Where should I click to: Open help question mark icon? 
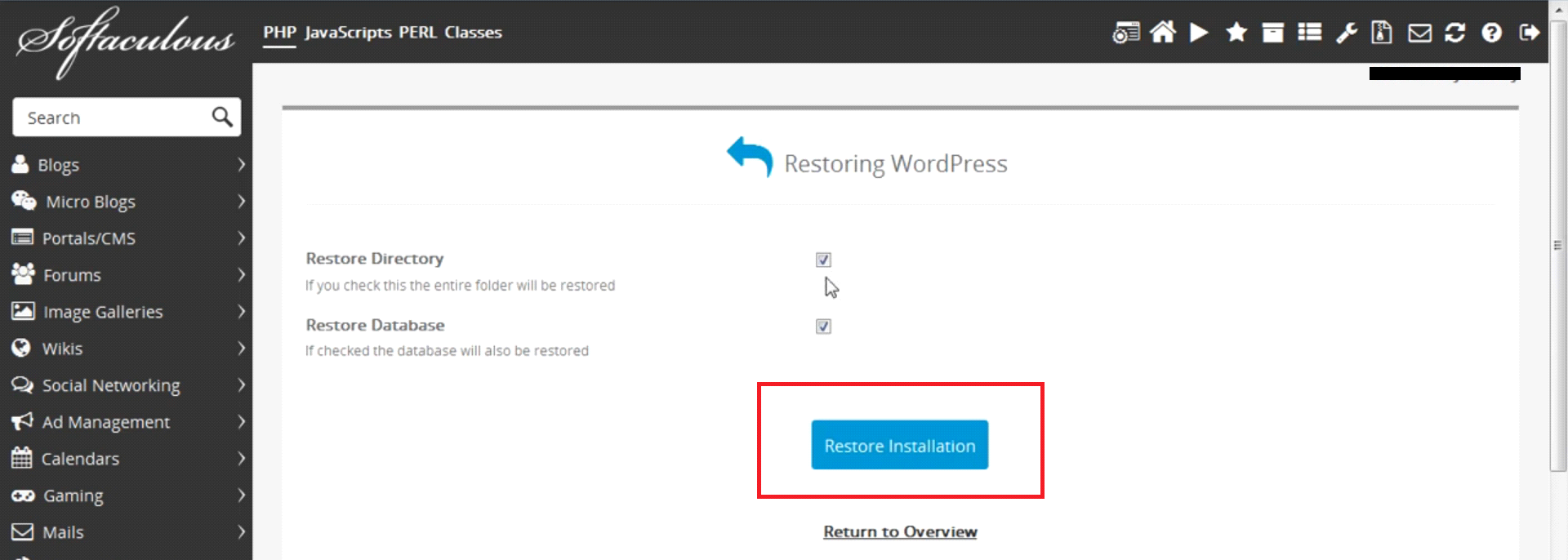[x=1492, y=32]
